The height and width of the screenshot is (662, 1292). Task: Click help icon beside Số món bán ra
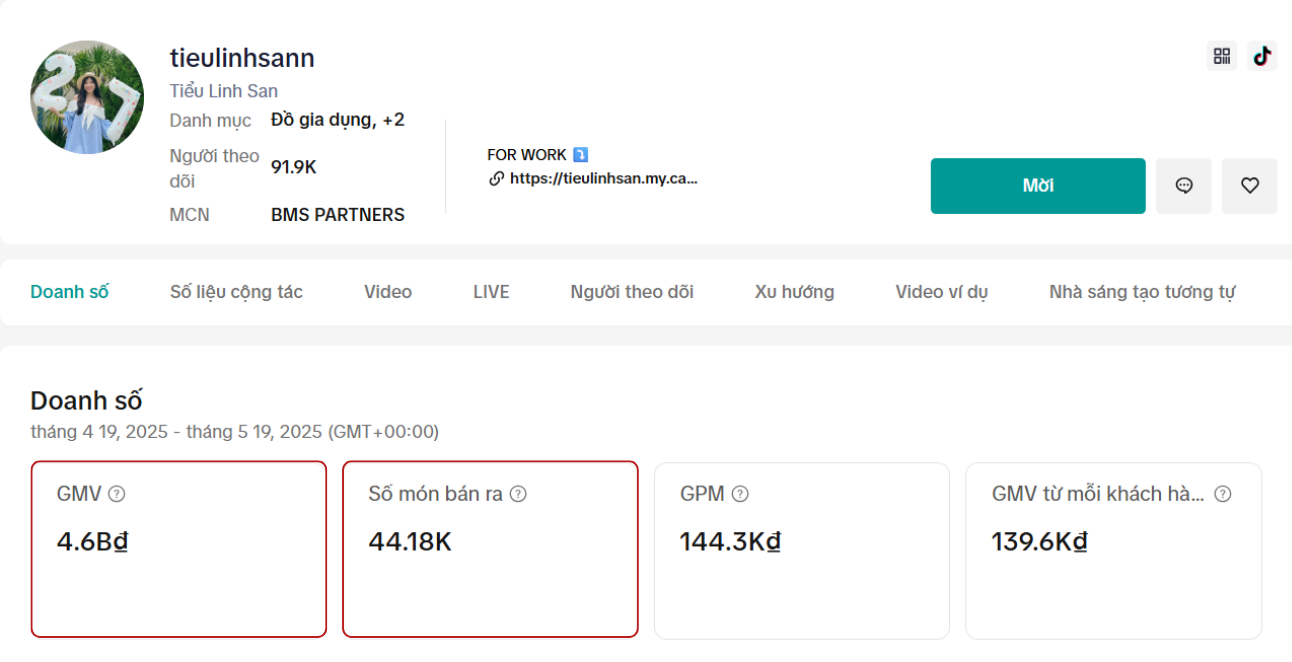click(518, 494)
